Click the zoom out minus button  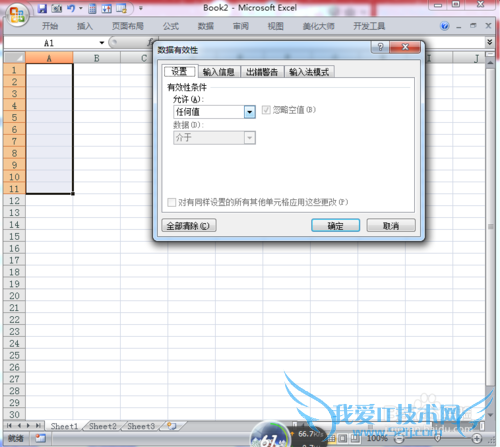400,439
